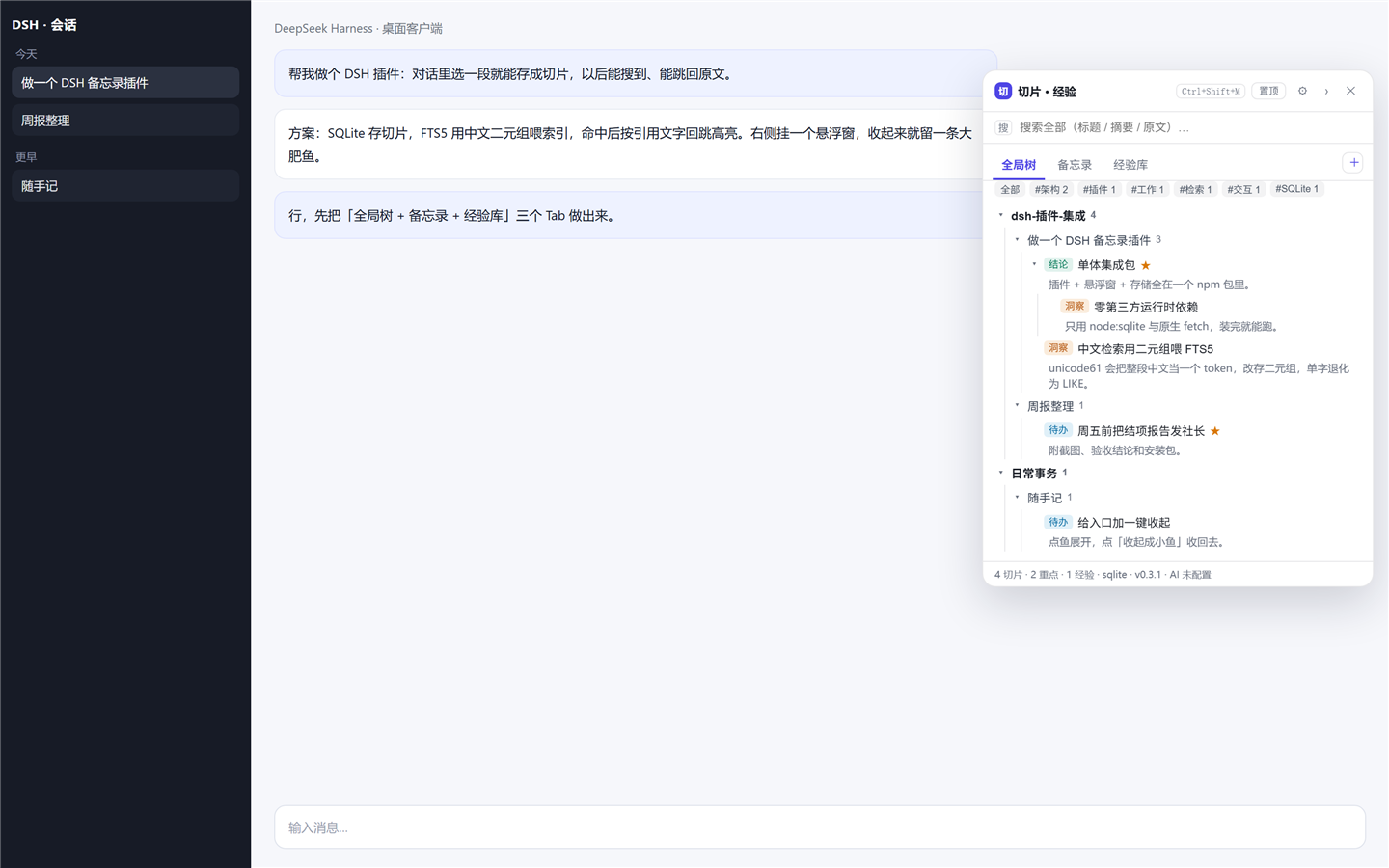The height and width of the screenshot is (868, 1389).
Task: Click the Ctrl+Shift+M shortcut badge
Action: pos(1211,92)
